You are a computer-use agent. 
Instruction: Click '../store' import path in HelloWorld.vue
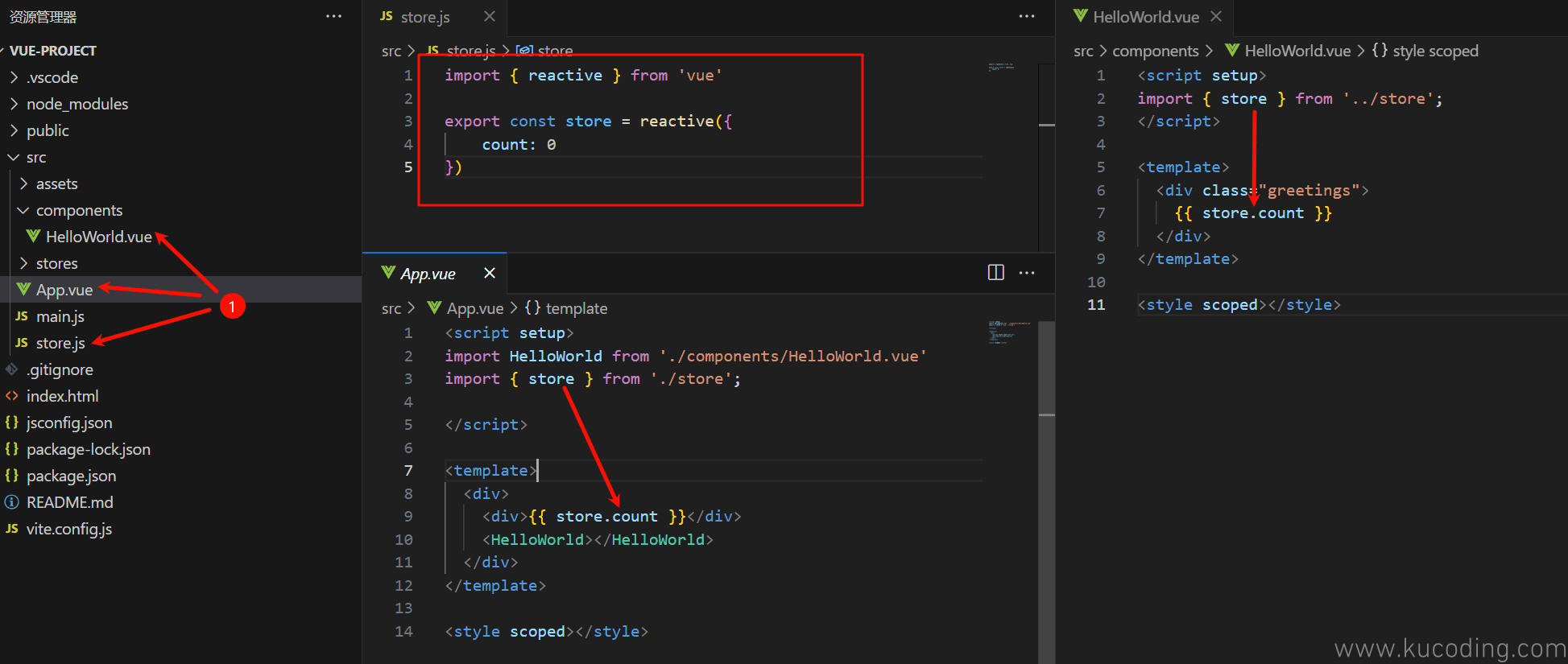pyautogui.click(x=1388, y=98)
